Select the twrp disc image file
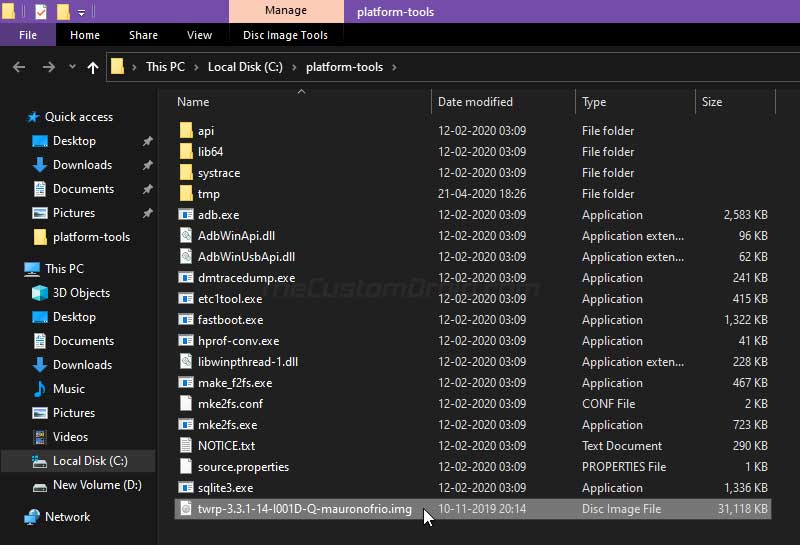 pos(472,509)
